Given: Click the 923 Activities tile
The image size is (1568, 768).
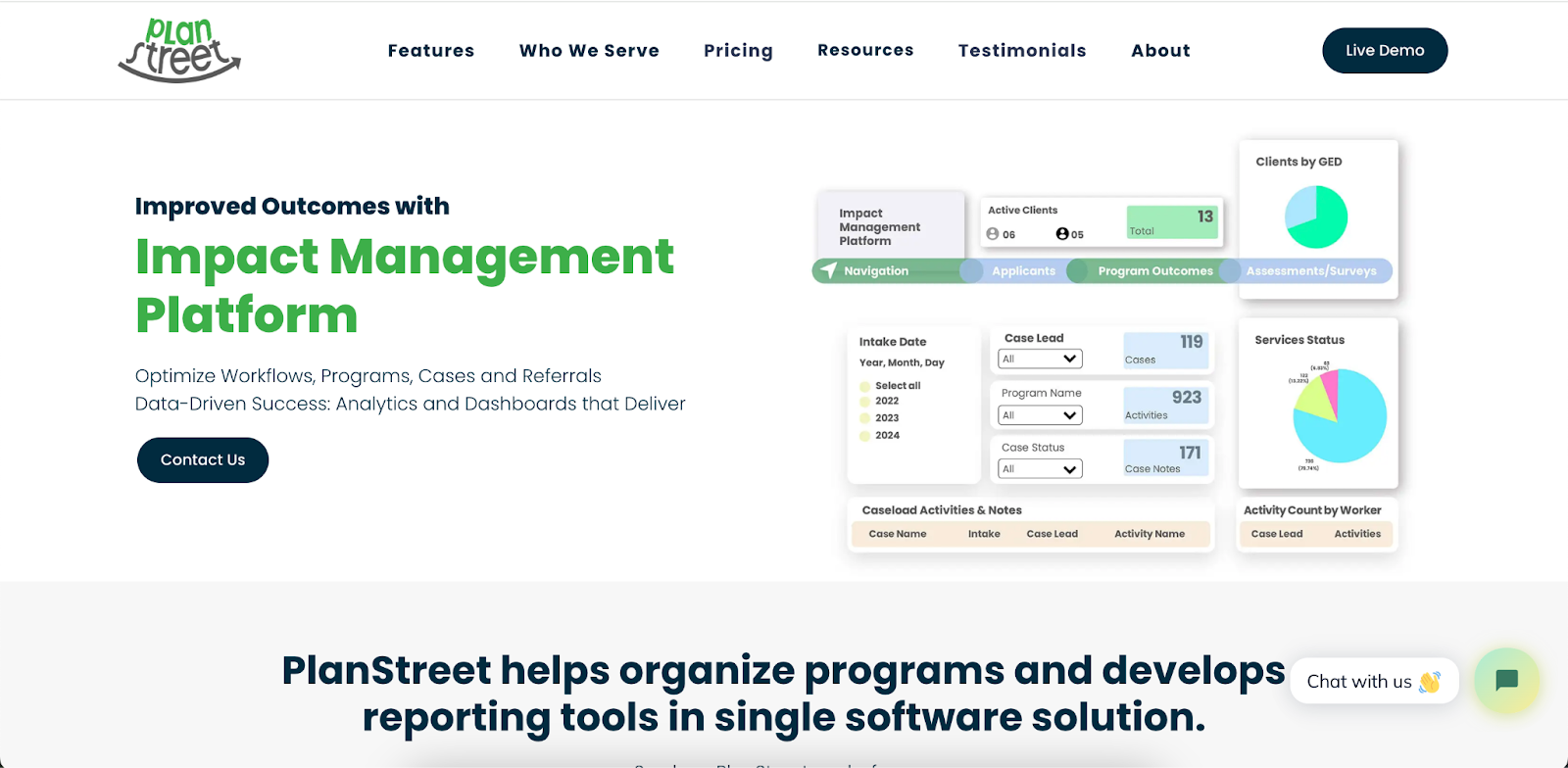Looking at the screenshot, I should (1166, 406).
